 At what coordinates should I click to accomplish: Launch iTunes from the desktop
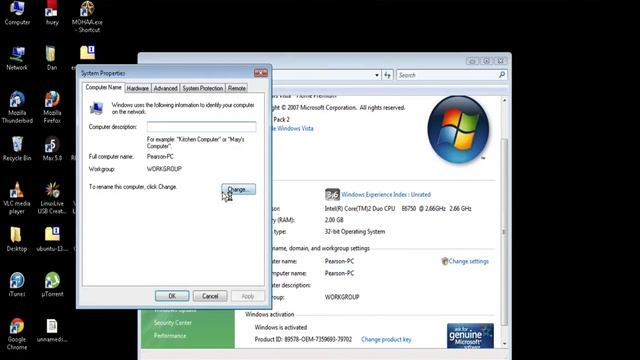[17, 284]
